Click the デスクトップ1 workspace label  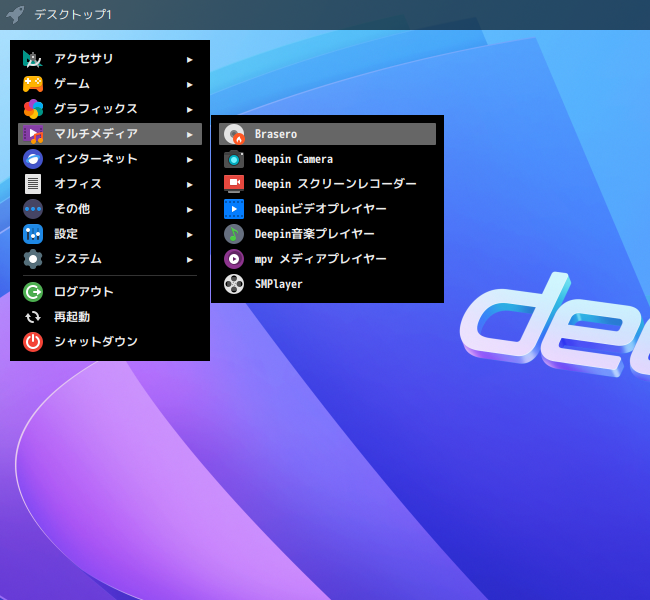pos(73,15)
